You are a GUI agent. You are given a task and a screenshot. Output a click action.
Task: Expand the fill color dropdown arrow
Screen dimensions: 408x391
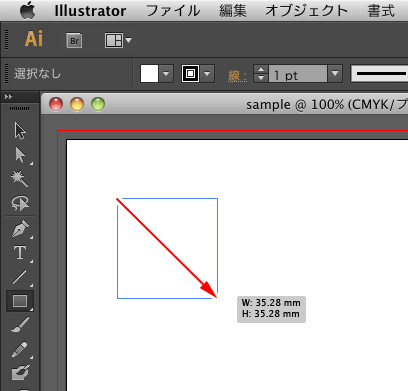coord(166,73)
